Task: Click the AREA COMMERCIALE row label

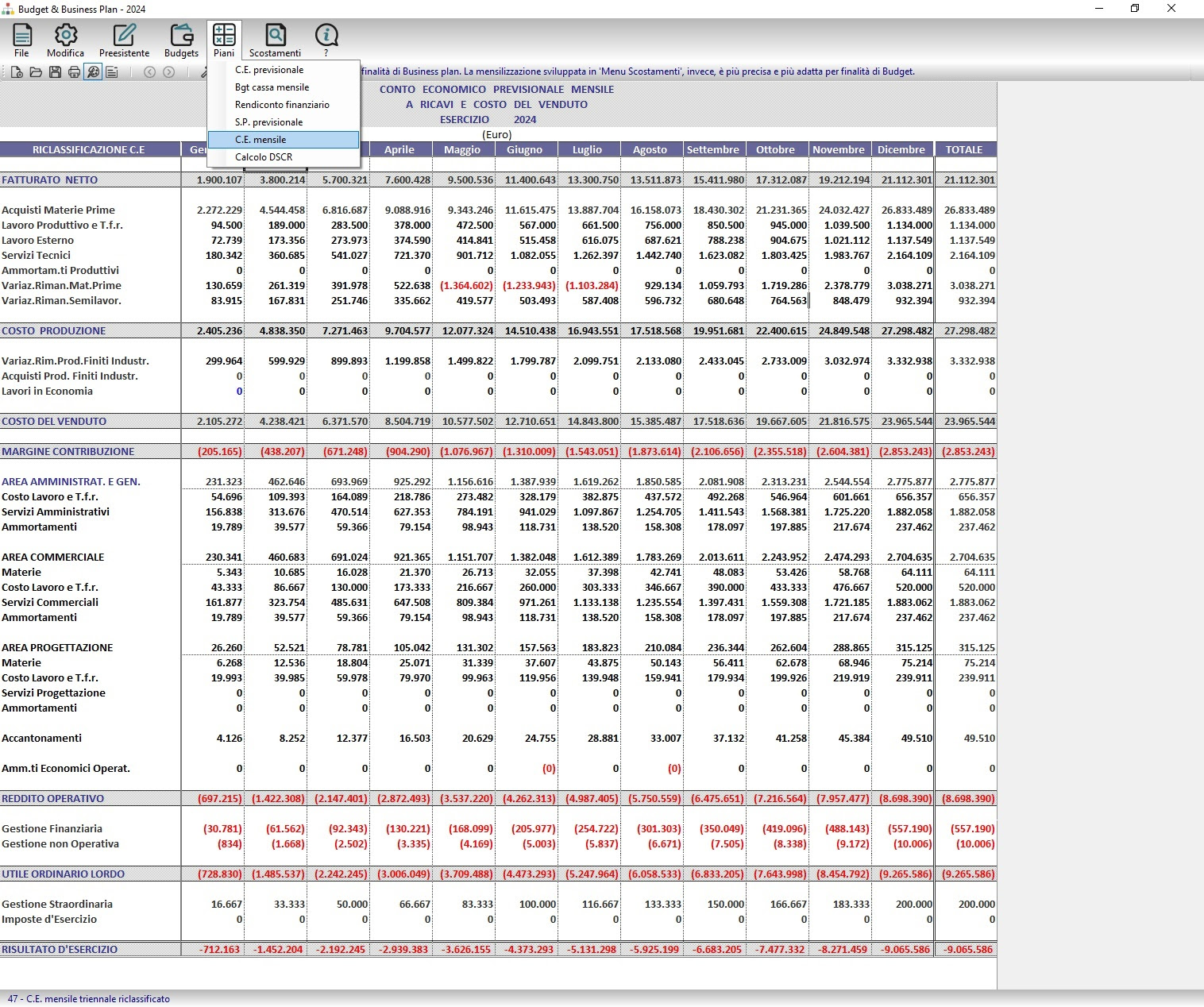Action: tap(53, 558)
